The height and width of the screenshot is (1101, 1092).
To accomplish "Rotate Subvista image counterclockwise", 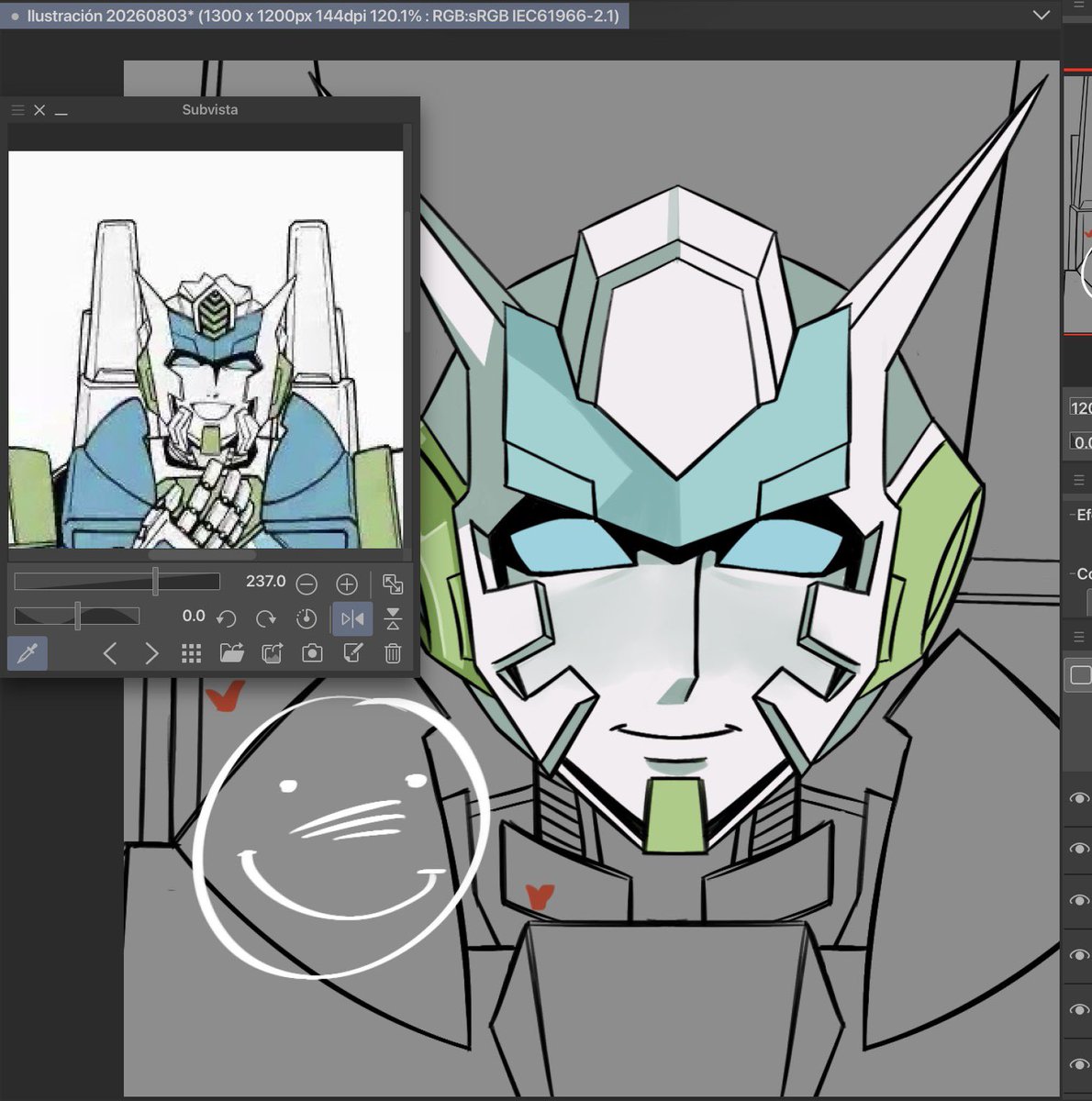I will [227, 618].
